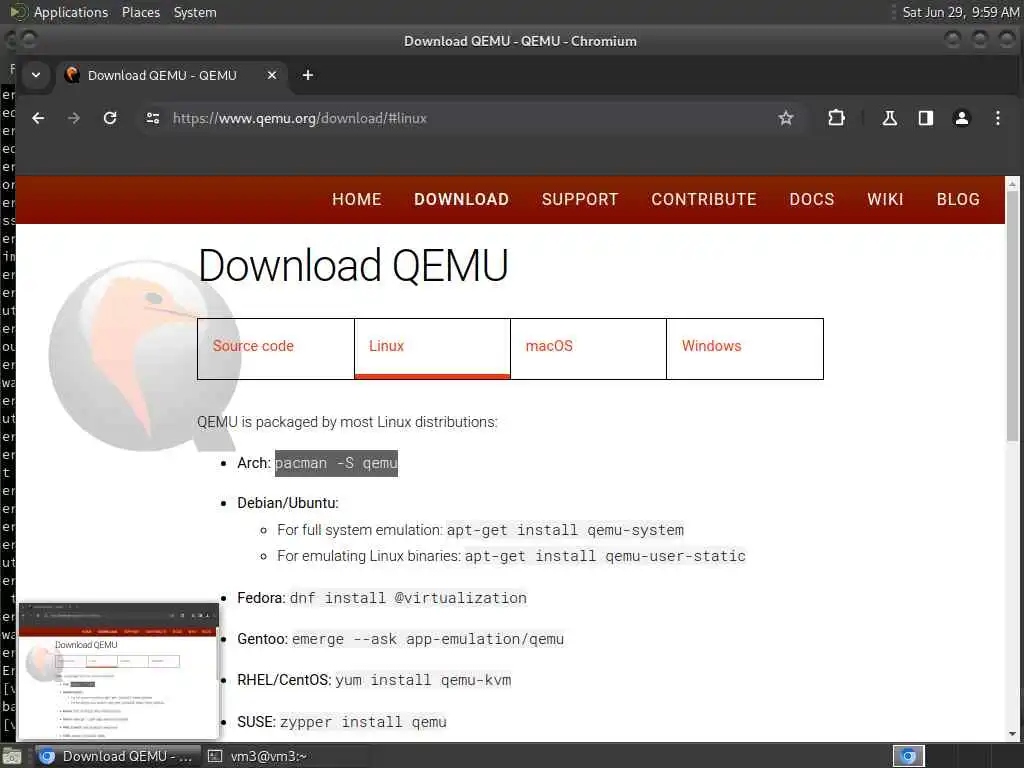Viewport: 1024px width, 768px height.
Task: Click the show desktop icon in taskbar
Action: coord(12,757)
